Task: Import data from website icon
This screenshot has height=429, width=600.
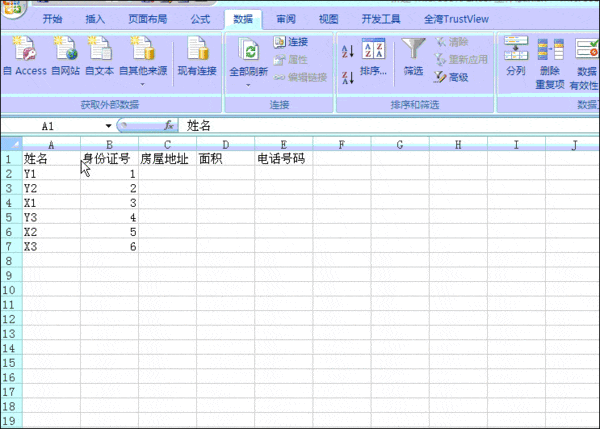Action: tap(65, 48)
